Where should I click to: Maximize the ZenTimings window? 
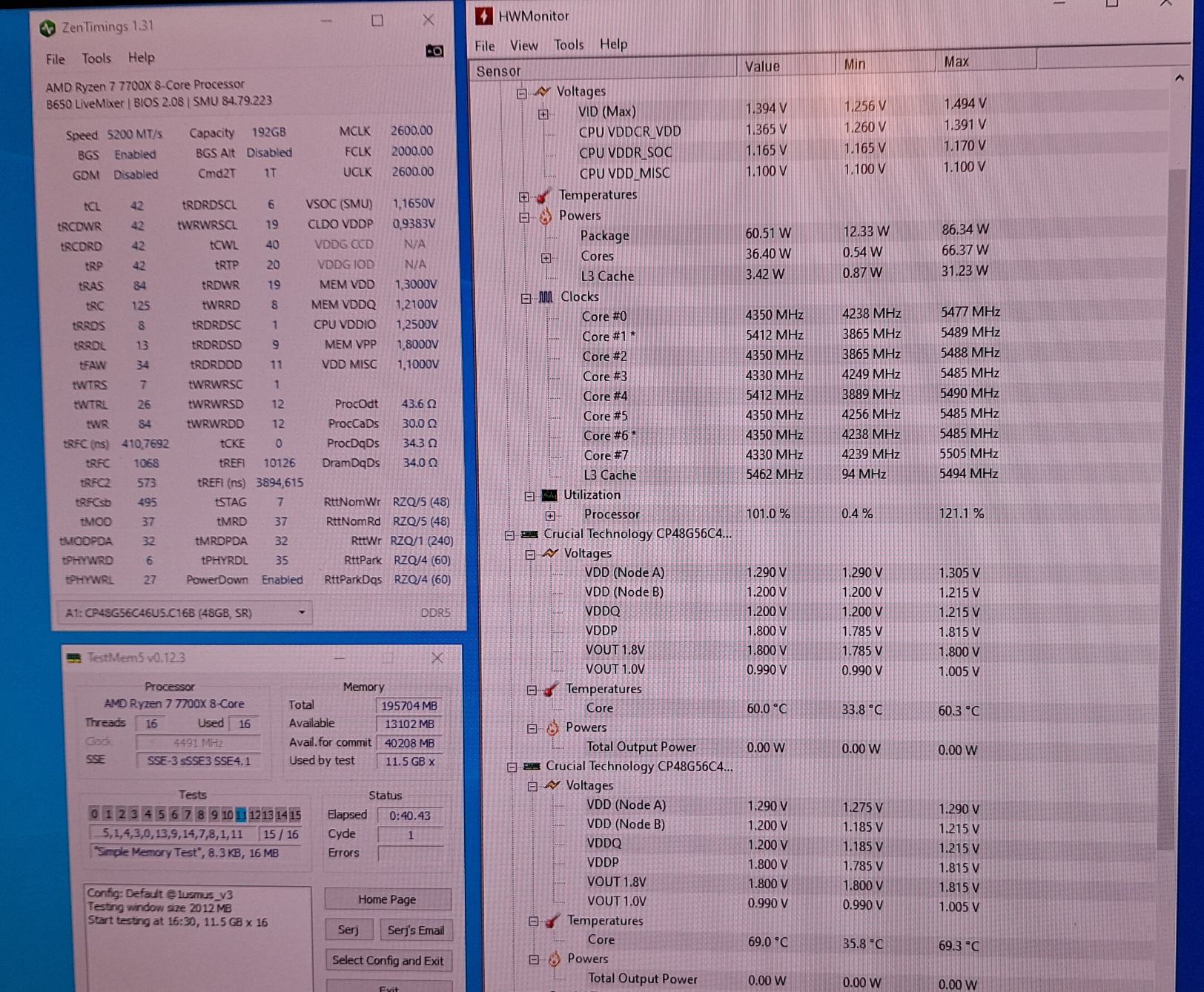pos(377,21)
